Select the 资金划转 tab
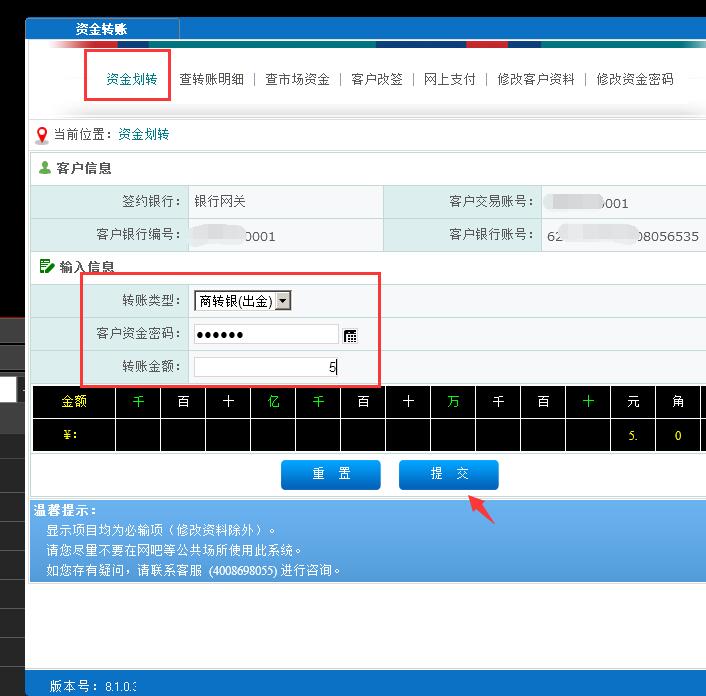706x696 pixels. coord(131,79)
